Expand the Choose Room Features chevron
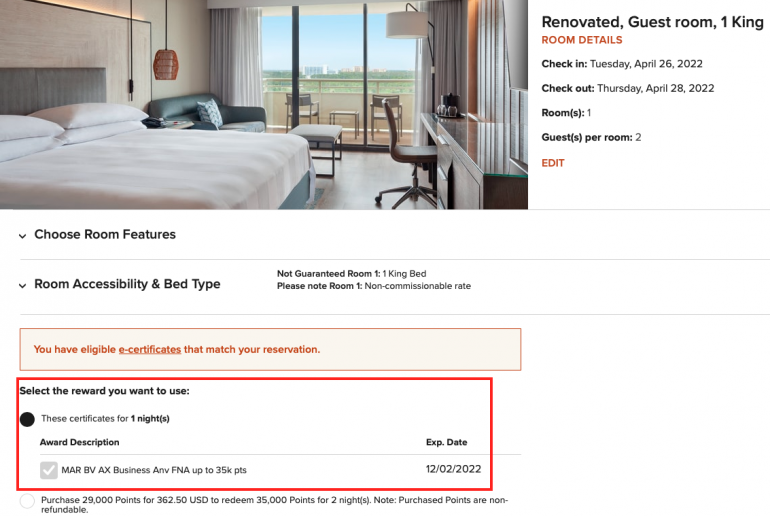The width and height of the screenshot is (770, 516). [x=22, y=235]
